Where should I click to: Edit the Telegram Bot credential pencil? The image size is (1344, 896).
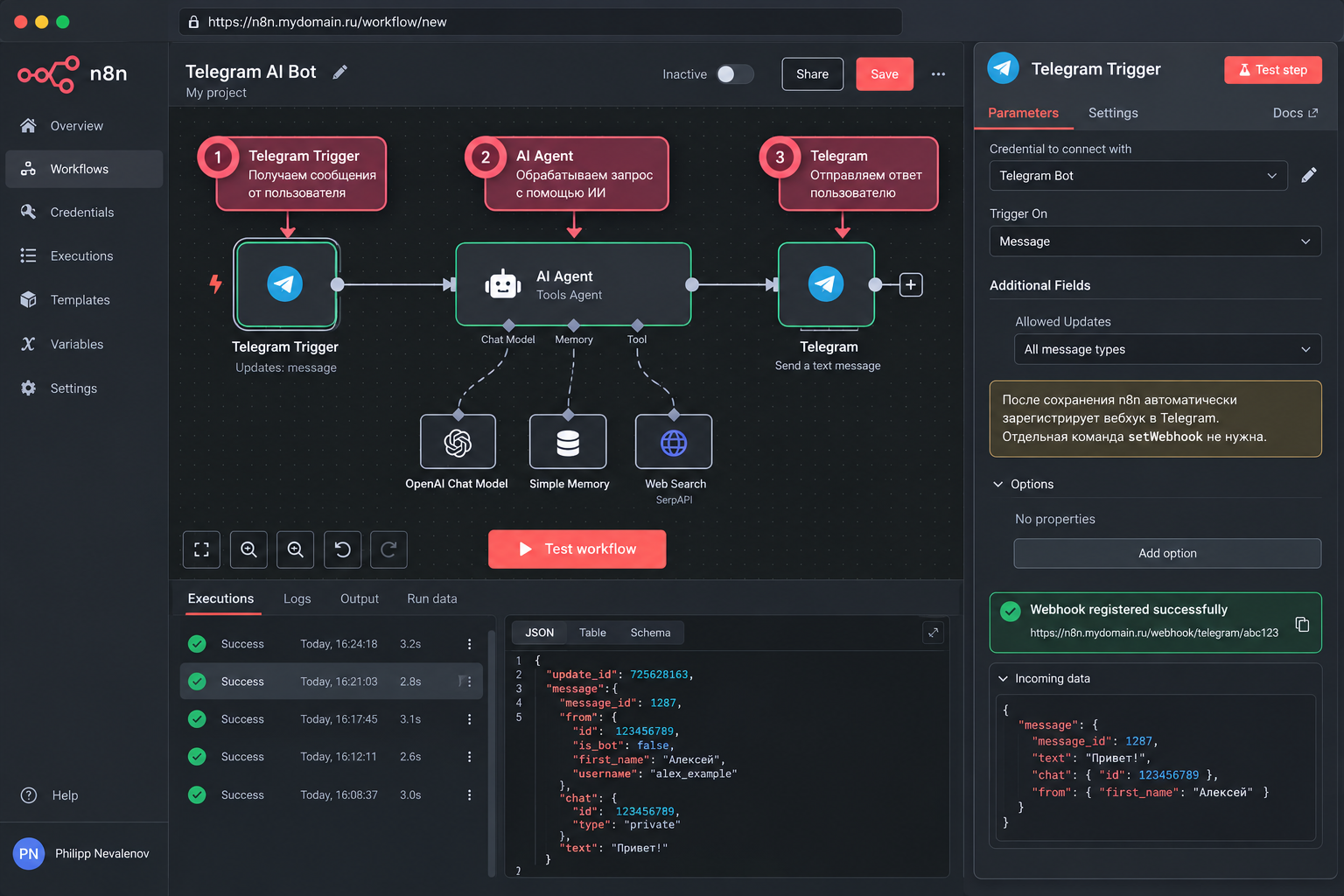pos(1309,175)
